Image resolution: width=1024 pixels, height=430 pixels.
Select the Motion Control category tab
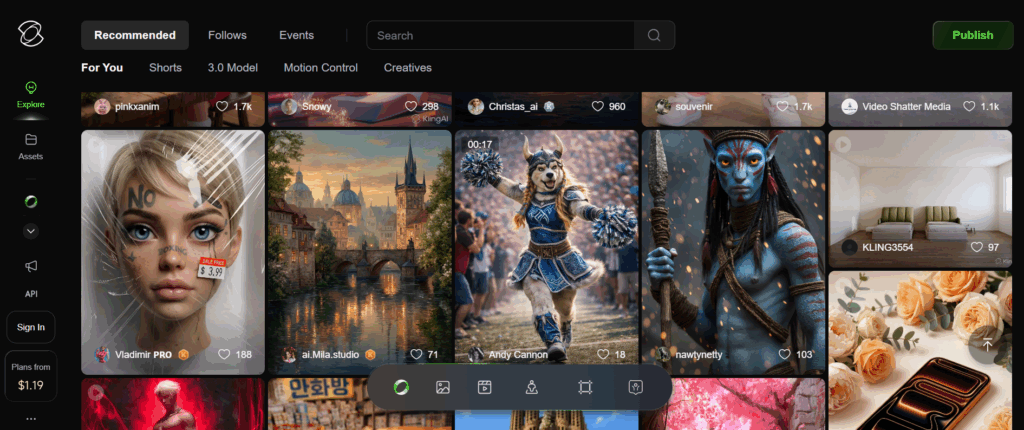pos(320,68)
